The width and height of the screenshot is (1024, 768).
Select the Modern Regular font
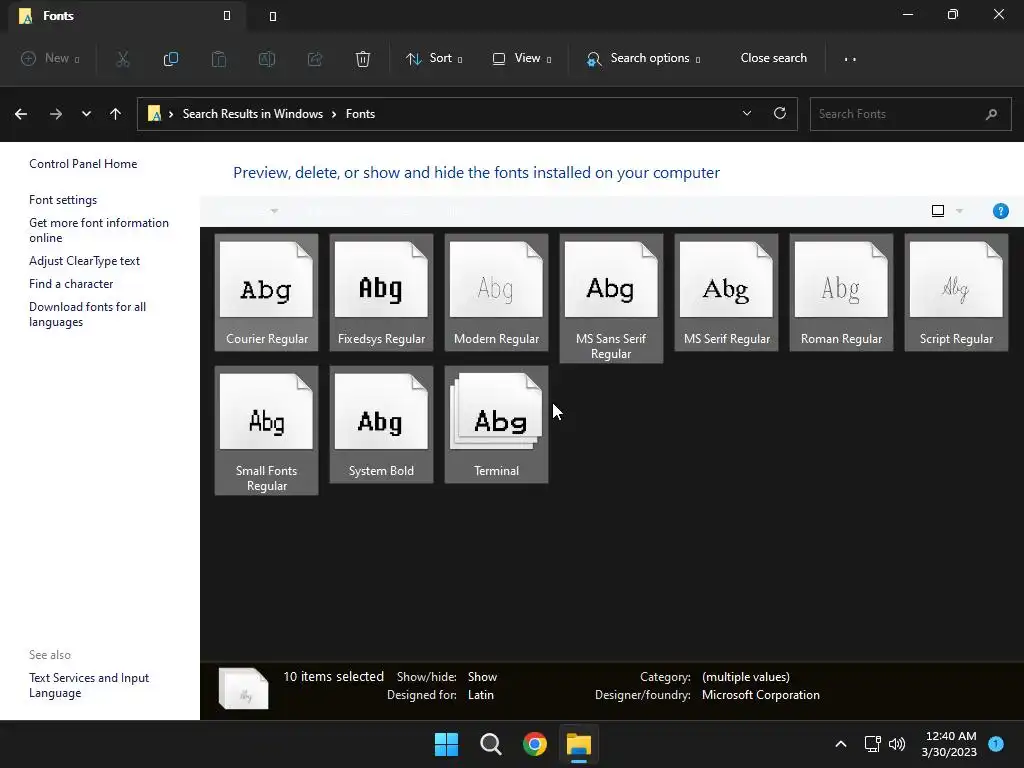pyautogui.click(x=496, y=292)
